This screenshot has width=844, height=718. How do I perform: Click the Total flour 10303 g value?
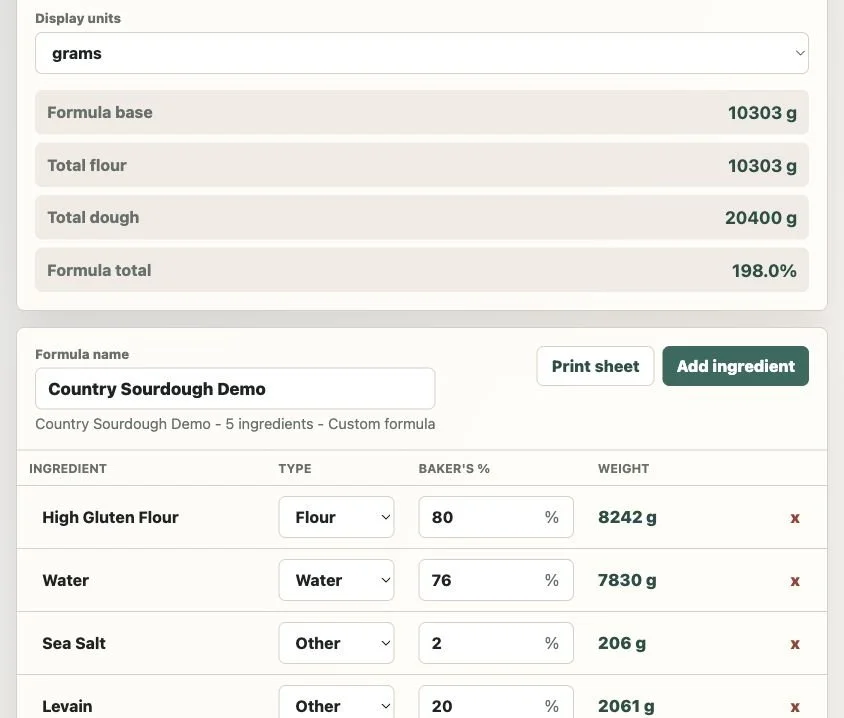pos(762,166)
